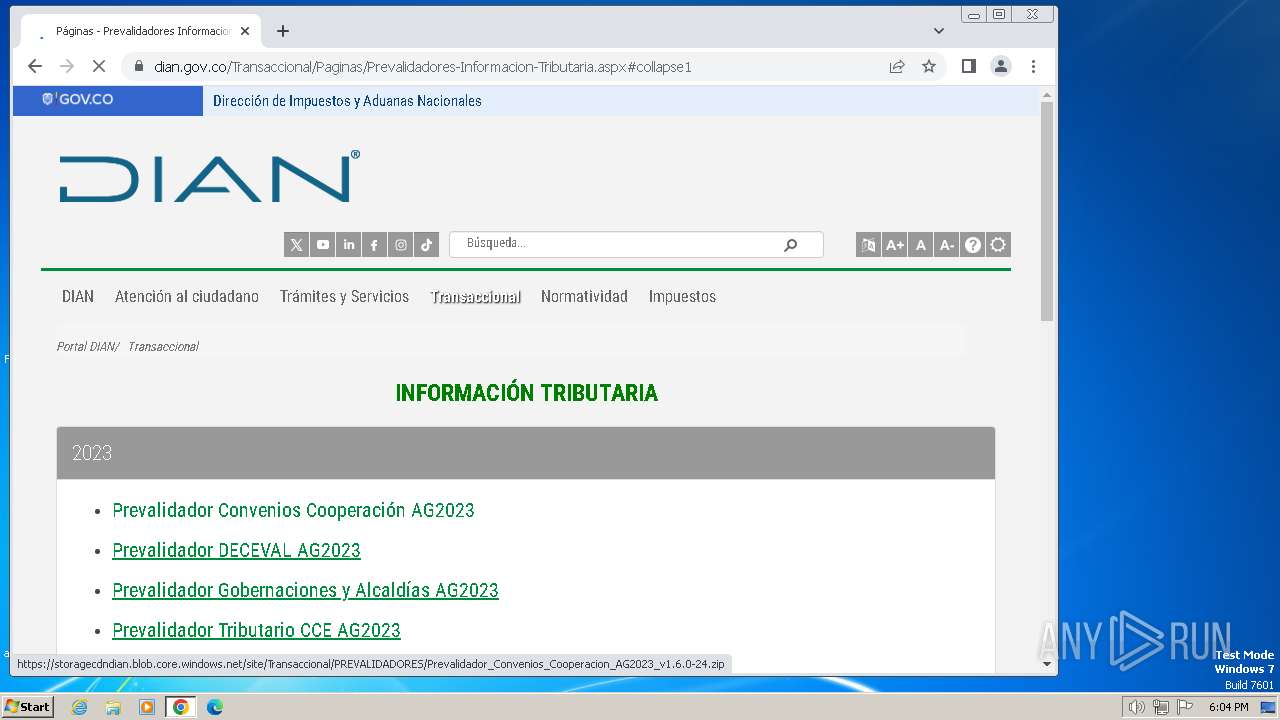The width and height of the screenshot is (1280, 720).
Task: Open the Windows Start menu
Action: click(27, 707)
